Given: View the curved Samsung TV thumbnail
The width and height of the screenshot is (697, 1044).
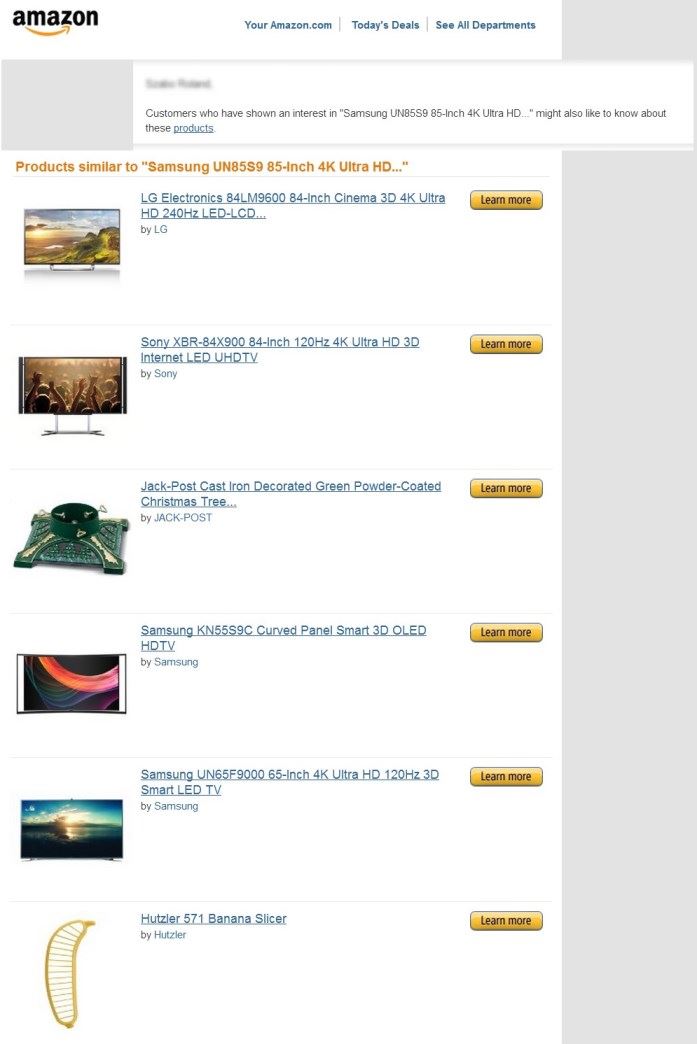Looking at the screenshot, I should click(71, 684).
